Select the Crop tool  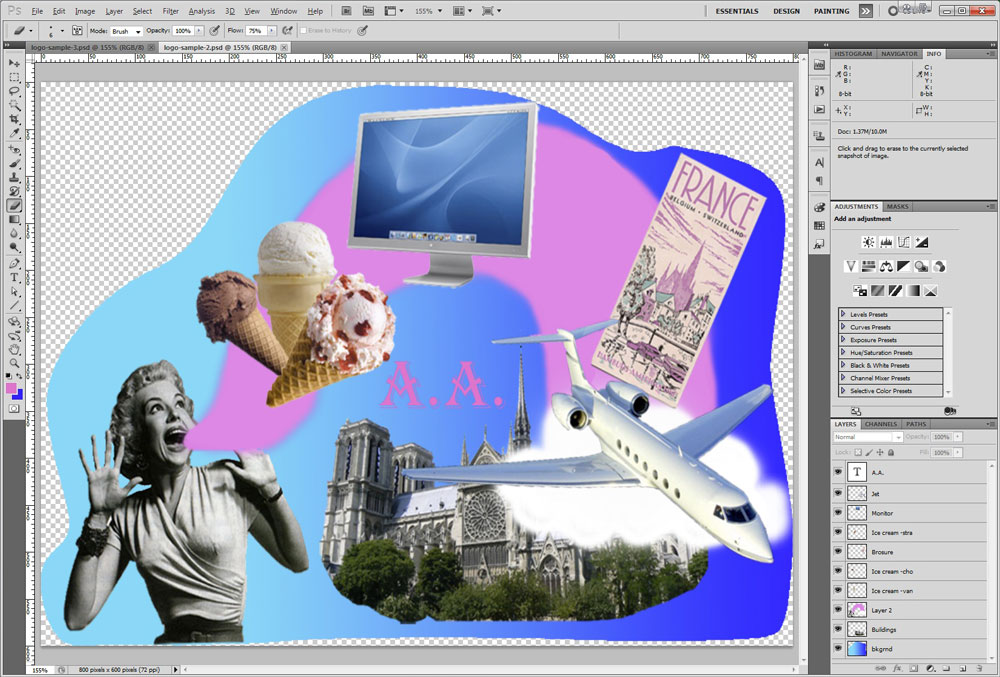[15, 119]
